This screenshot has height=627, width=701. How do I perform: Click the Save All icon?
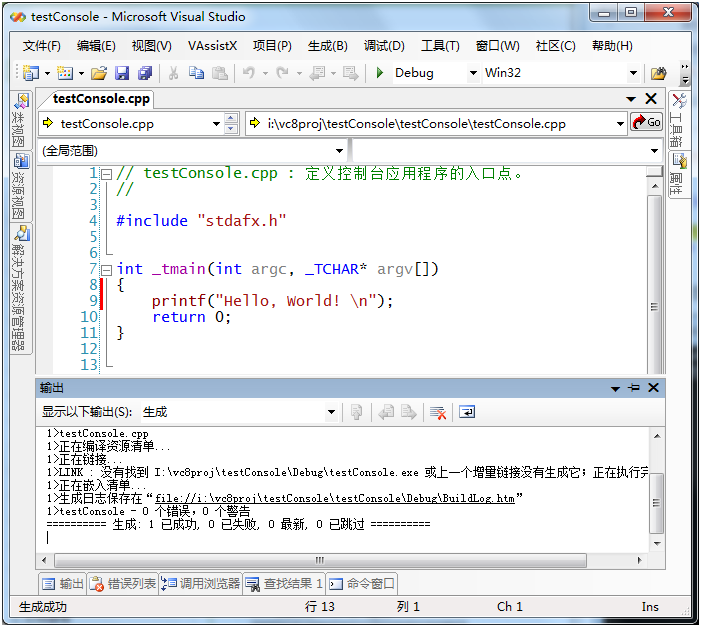tap(145, 73)
